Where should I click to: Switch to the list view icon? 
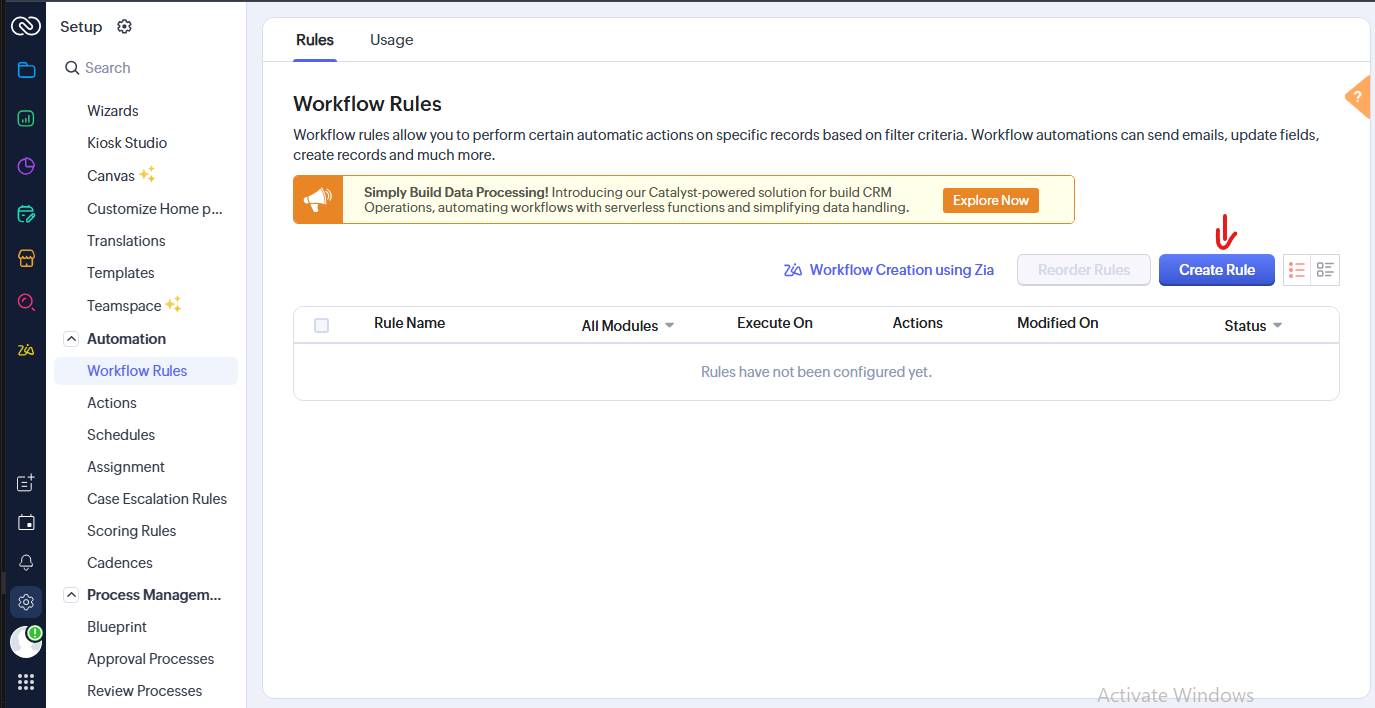click(x=1297, y=270)
